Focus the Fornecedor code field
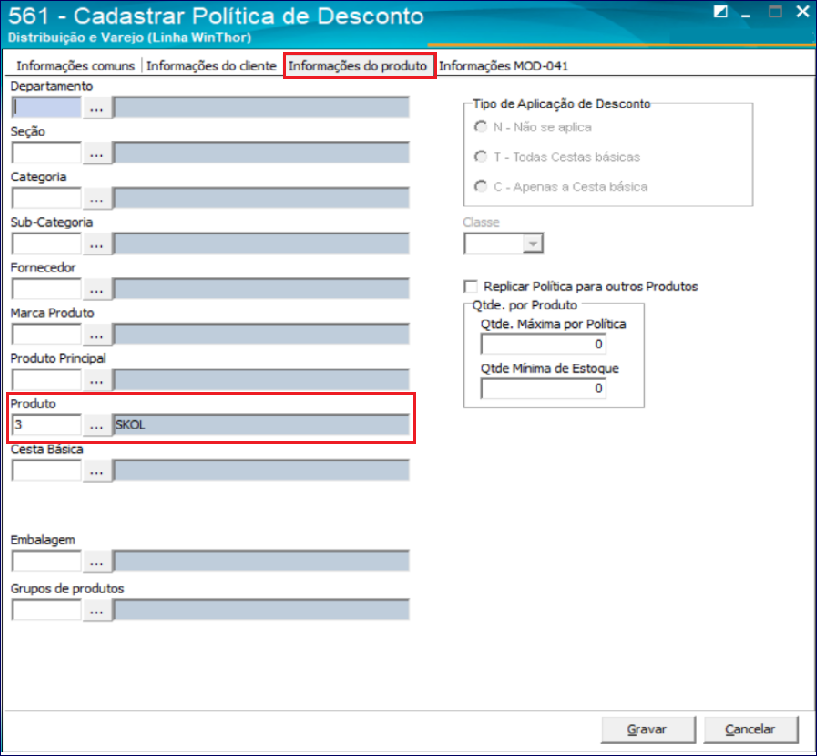Screen dimensions: 817x756 pyautogui.click(x=46, y=289)
